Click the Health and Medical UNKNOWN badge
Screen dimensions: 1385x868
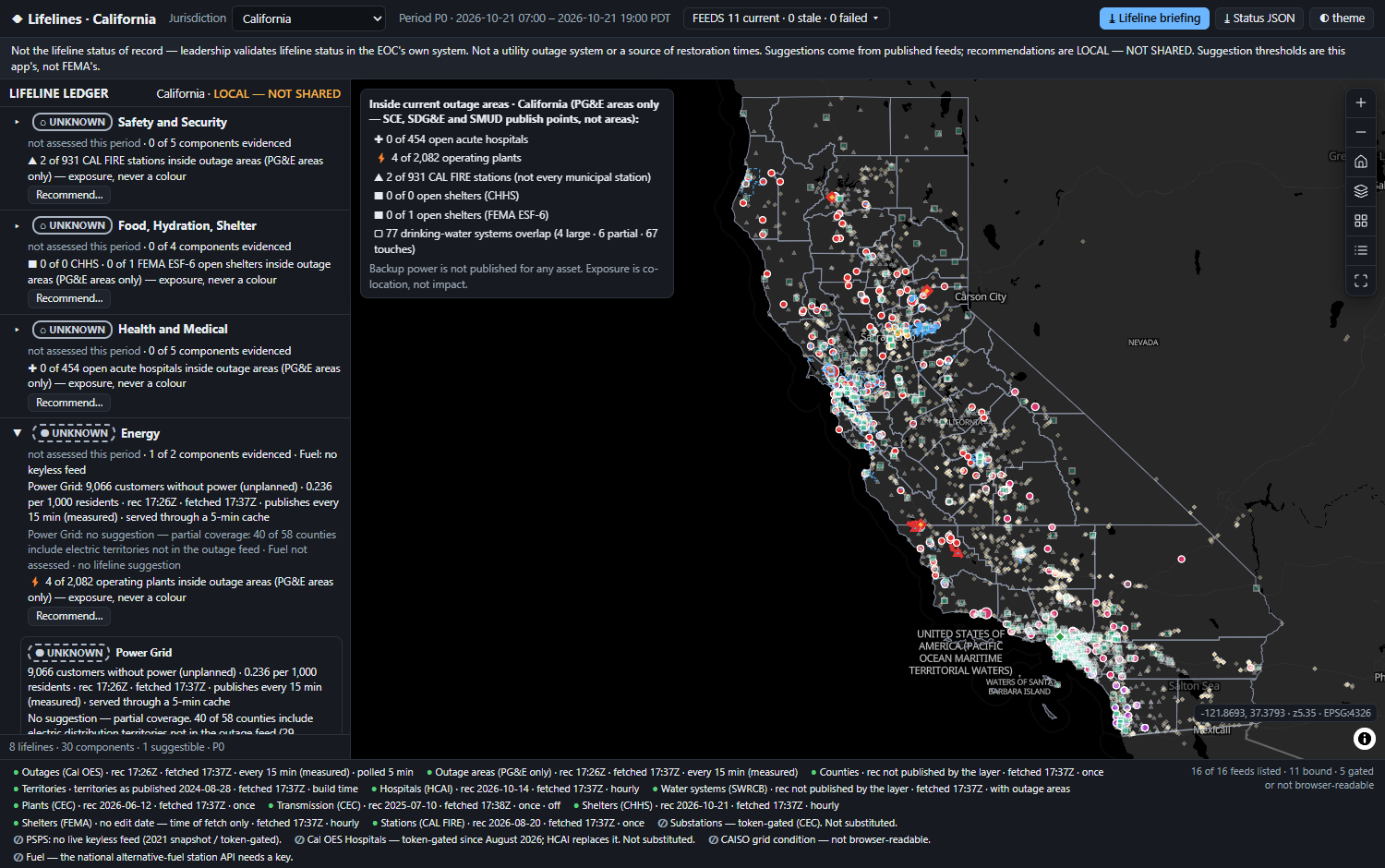coord(72,330)
